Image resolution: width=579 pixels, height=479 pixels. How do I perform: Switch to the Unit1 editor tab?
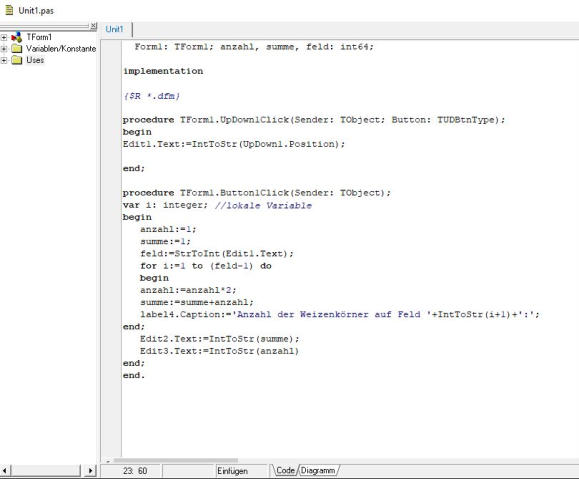pos(115,29)
